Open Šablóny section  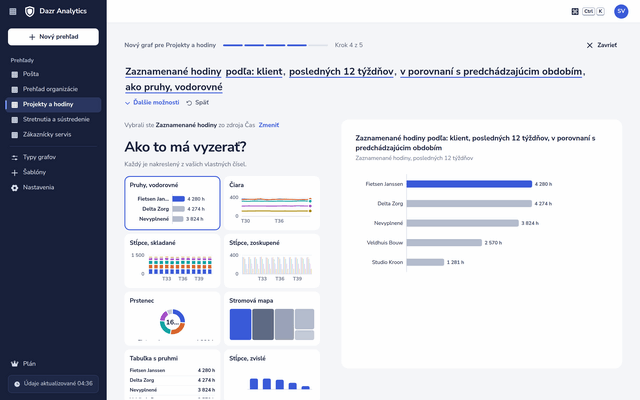point(53,172)
